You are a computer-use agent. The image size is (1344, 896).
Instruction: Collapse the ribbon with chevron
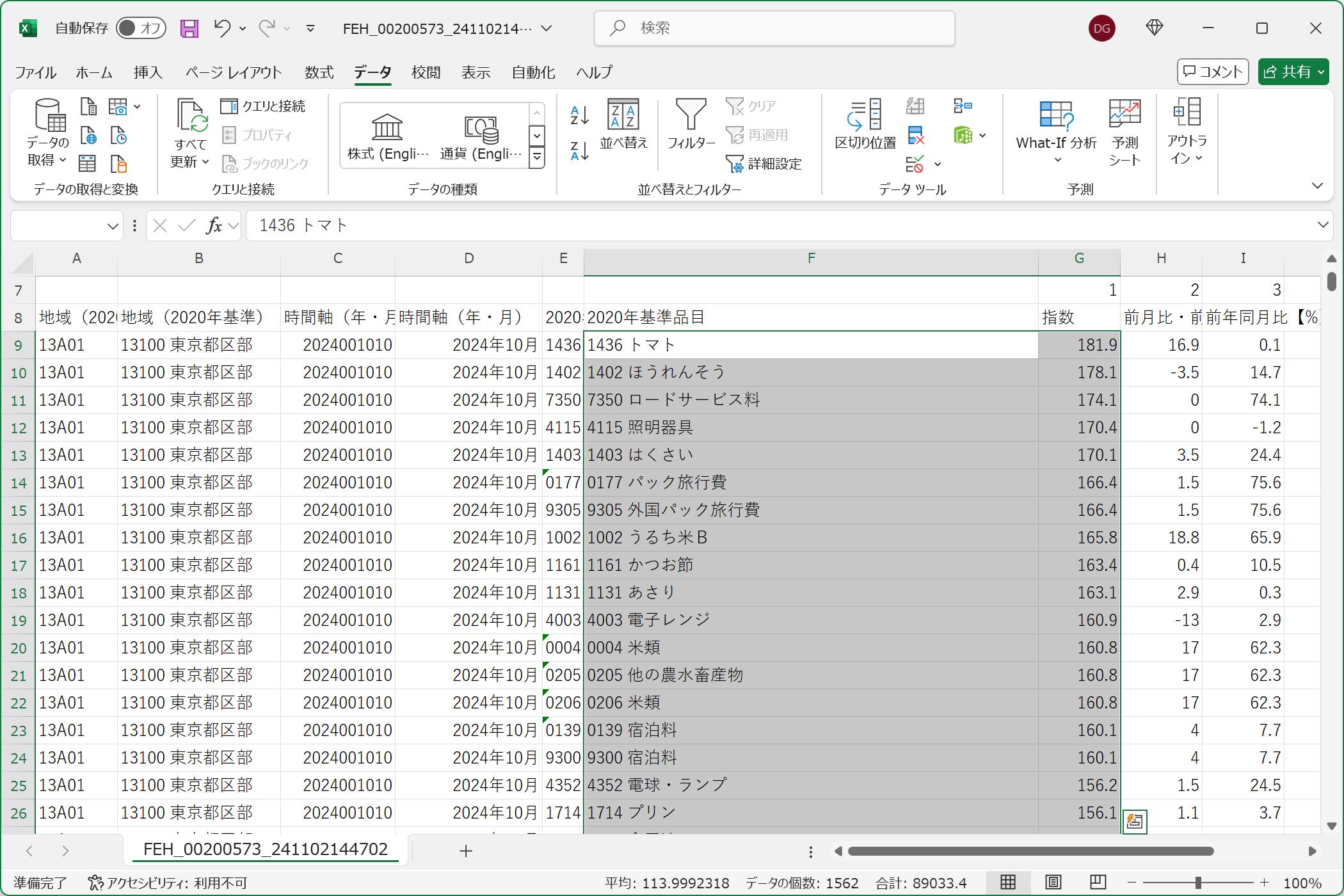1317,186
